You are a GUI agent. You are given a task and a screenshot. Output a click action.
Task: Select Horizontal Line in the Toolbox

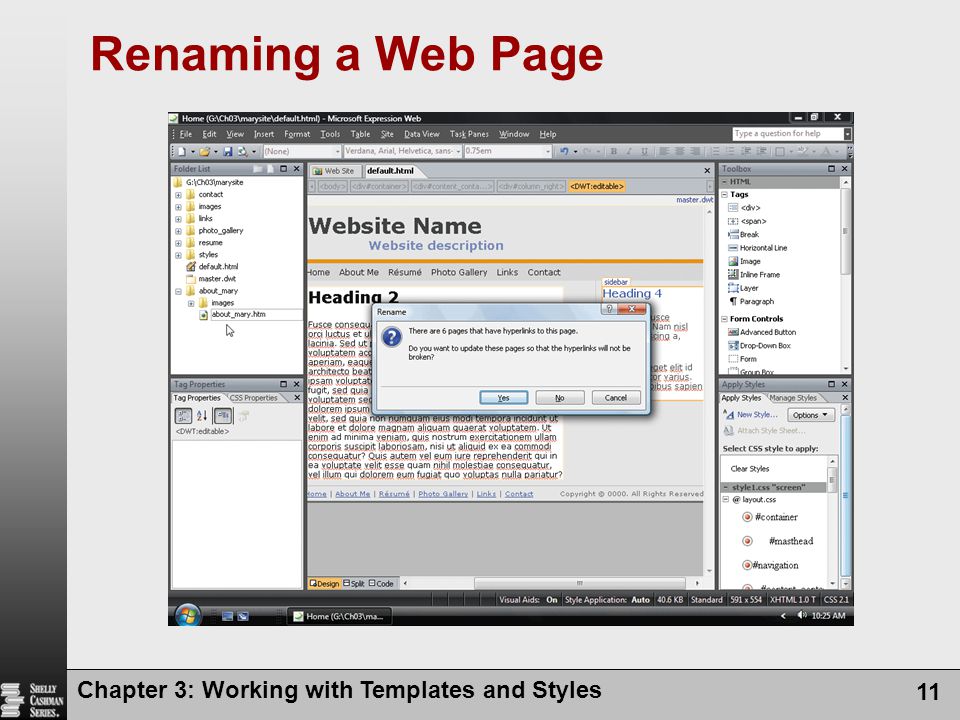pyautogui.click(x=757, y=248)
